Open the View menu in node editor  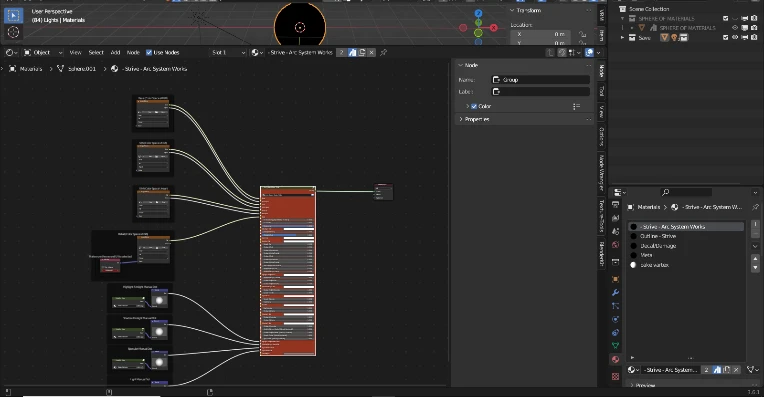76,53
